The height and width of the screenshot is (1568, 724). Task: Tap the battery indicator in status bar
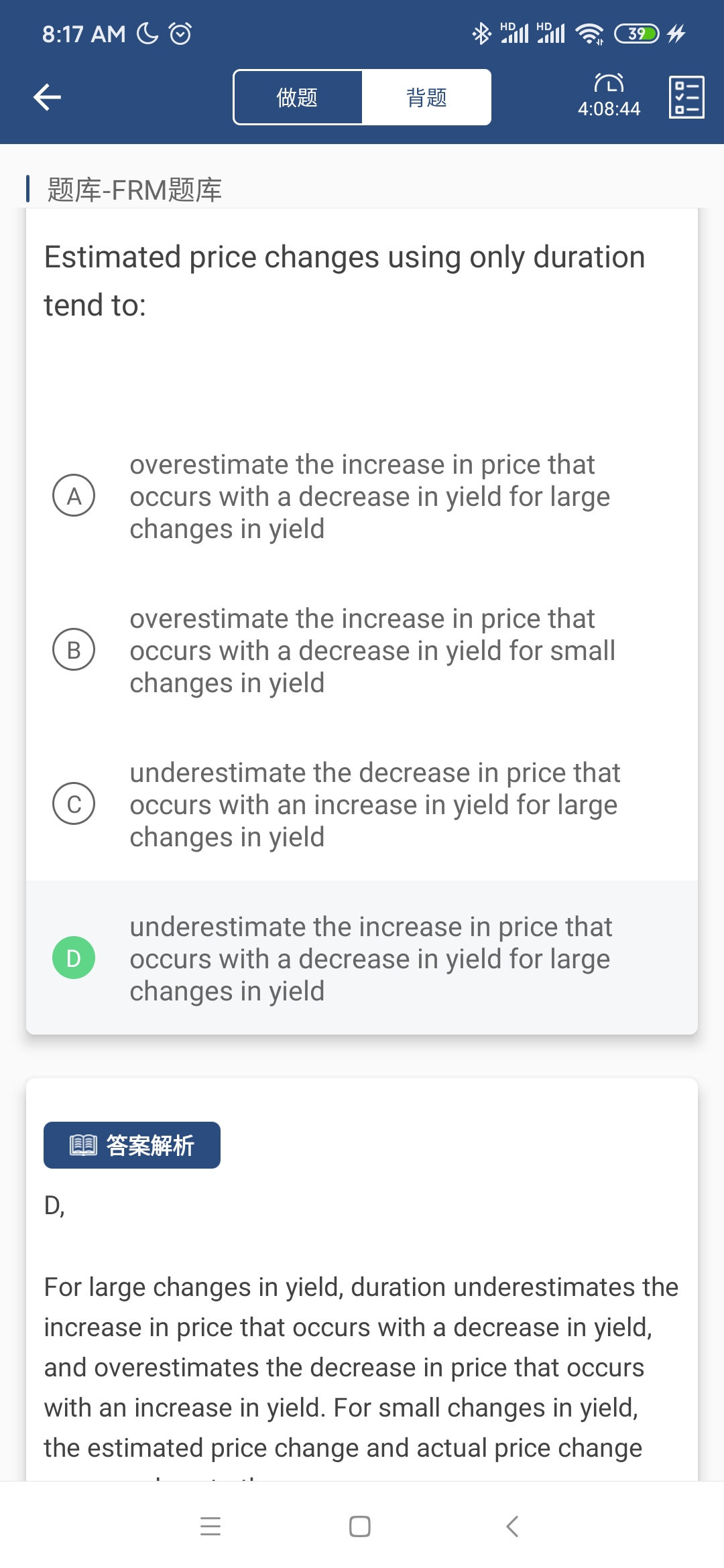[637, 33]
